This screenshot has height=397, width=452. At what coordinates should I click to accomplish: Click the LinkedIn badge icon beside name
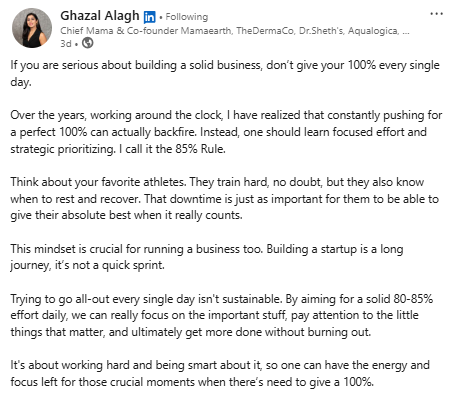click(x=149, y=17)
